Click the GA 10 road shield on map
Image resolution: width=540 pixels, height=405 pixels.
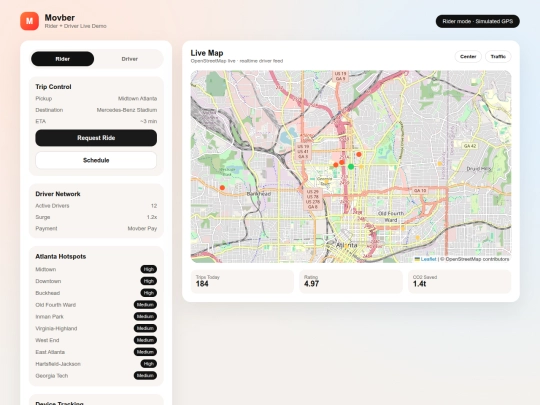(420, 190)
